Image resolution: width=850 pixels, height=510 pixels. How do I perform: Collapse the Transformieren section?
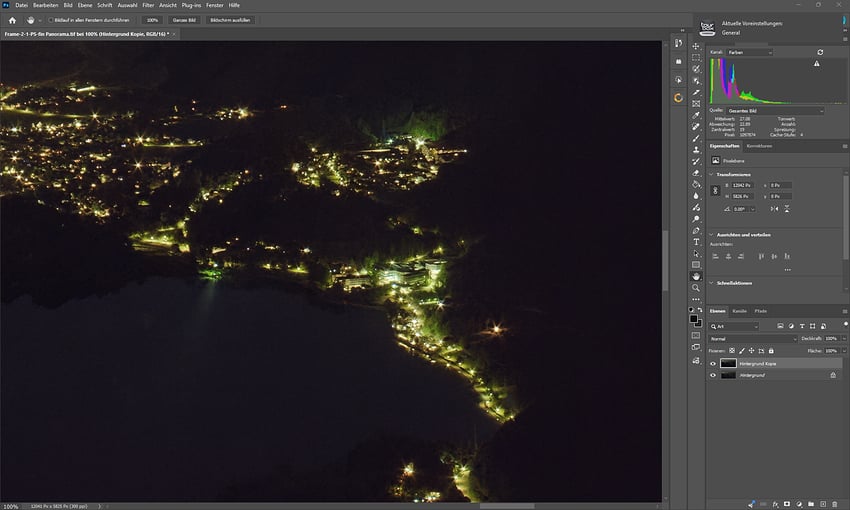[711, 175]
